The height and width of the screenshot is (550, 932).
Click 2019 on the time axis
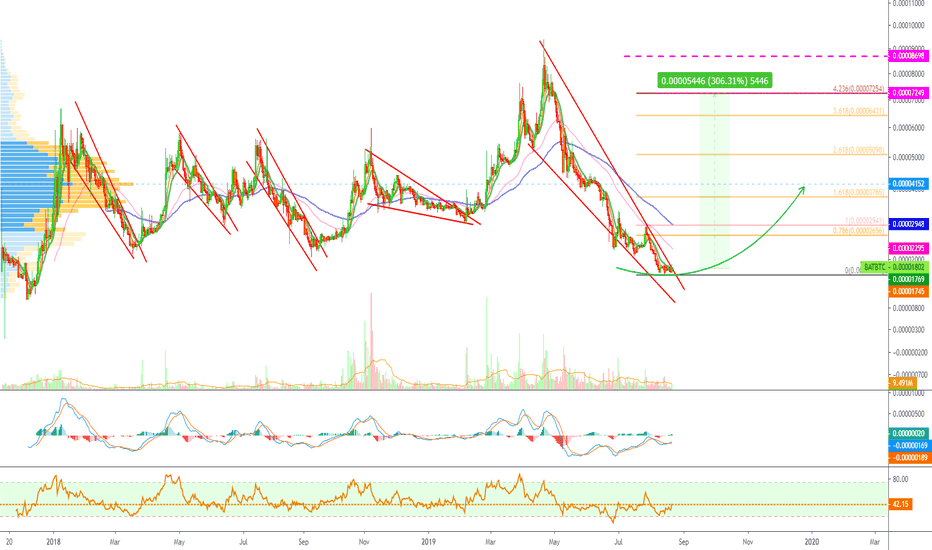(428, 542)
